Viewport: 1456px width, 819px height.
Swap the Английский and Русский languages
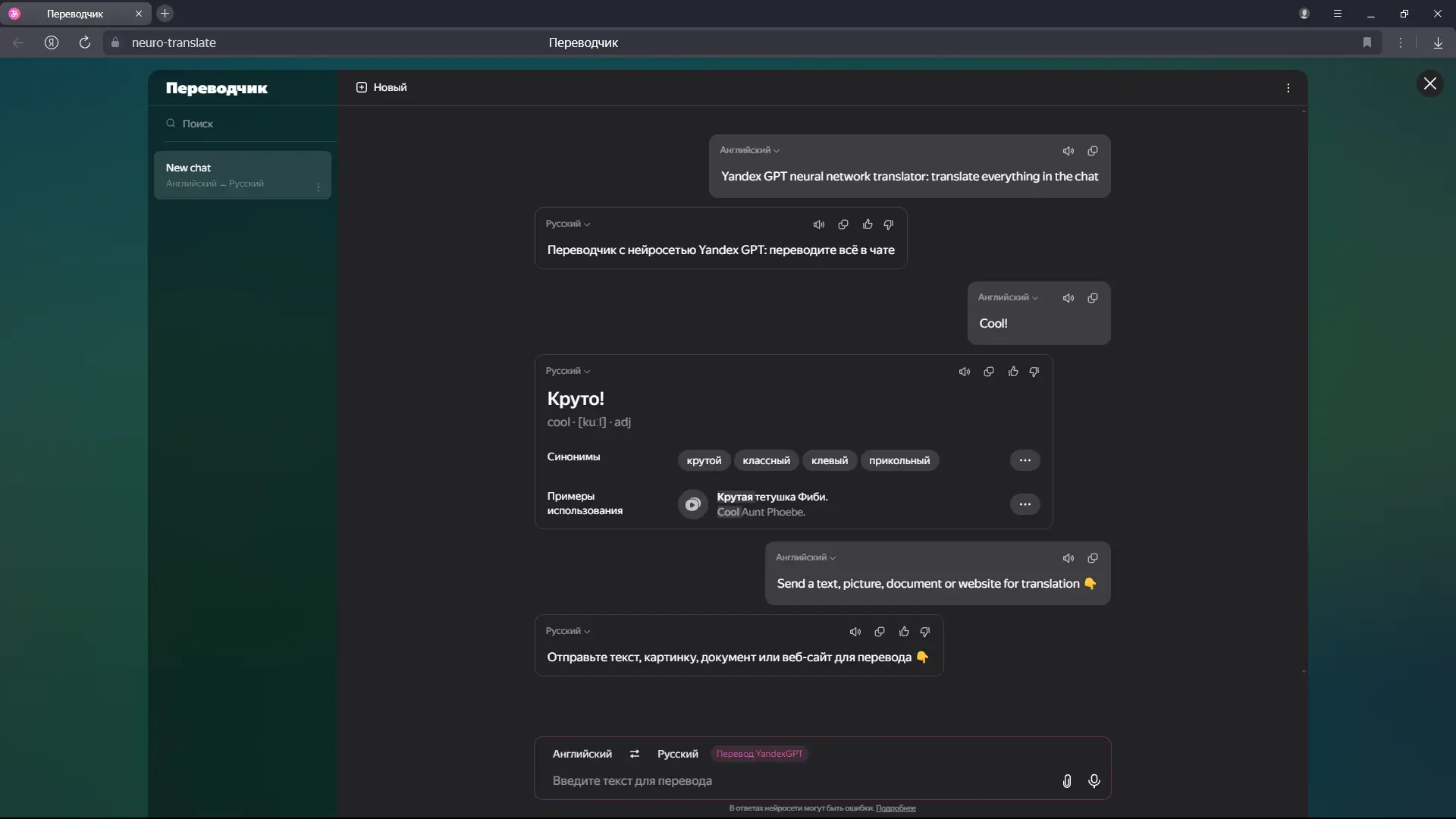click(634, 754)
